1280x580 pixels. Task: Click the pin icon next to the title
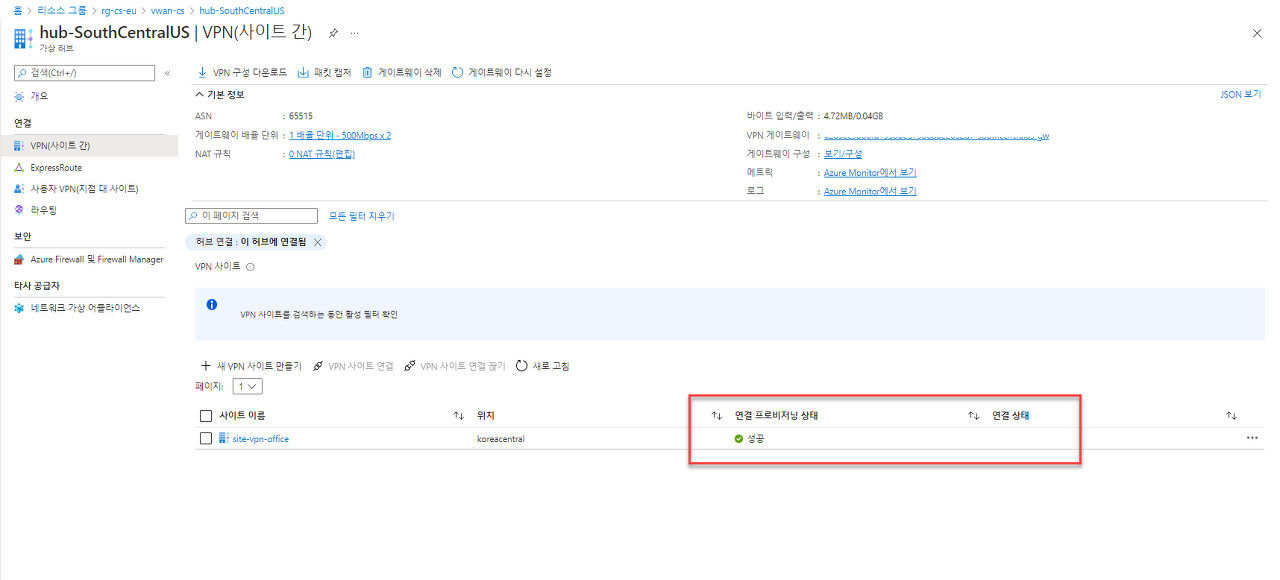point(333,33)
